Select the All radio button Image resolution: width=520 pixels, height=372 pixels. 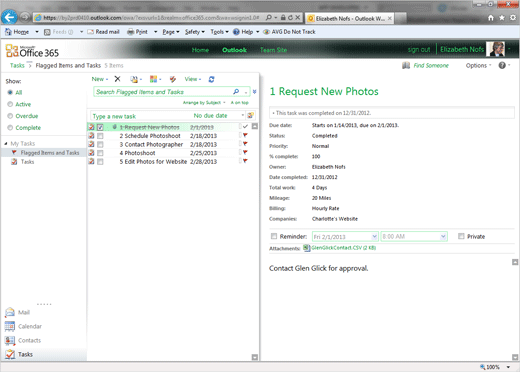tap(10, 92)
